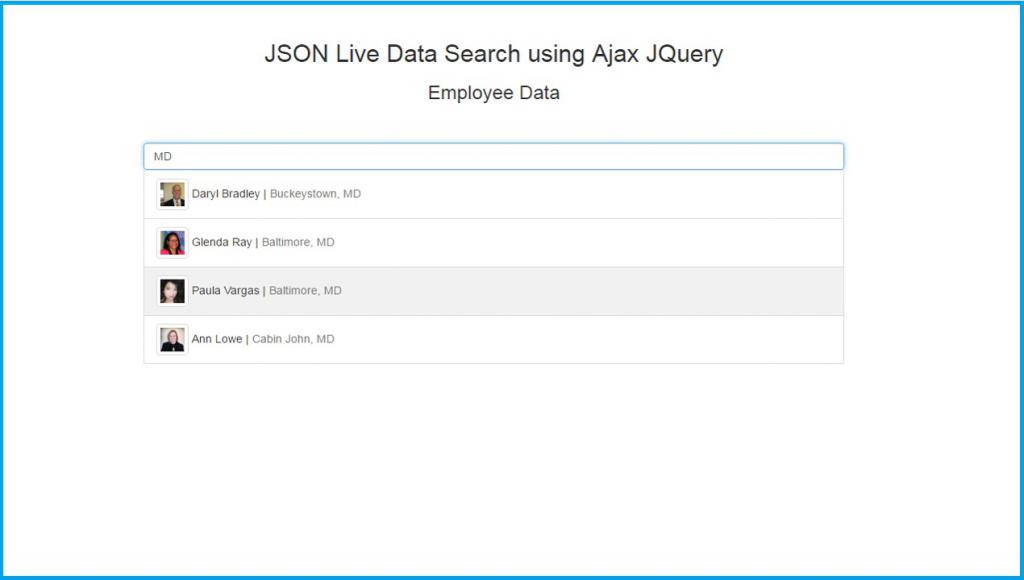Choose the Daryl Bradley name
This screenshot has height=580, width=1024.
(x=225, y=194)
